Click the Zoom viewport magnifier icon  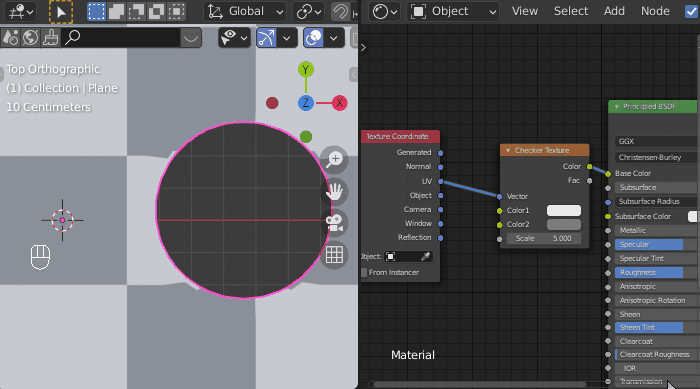[x=334, y=159]
